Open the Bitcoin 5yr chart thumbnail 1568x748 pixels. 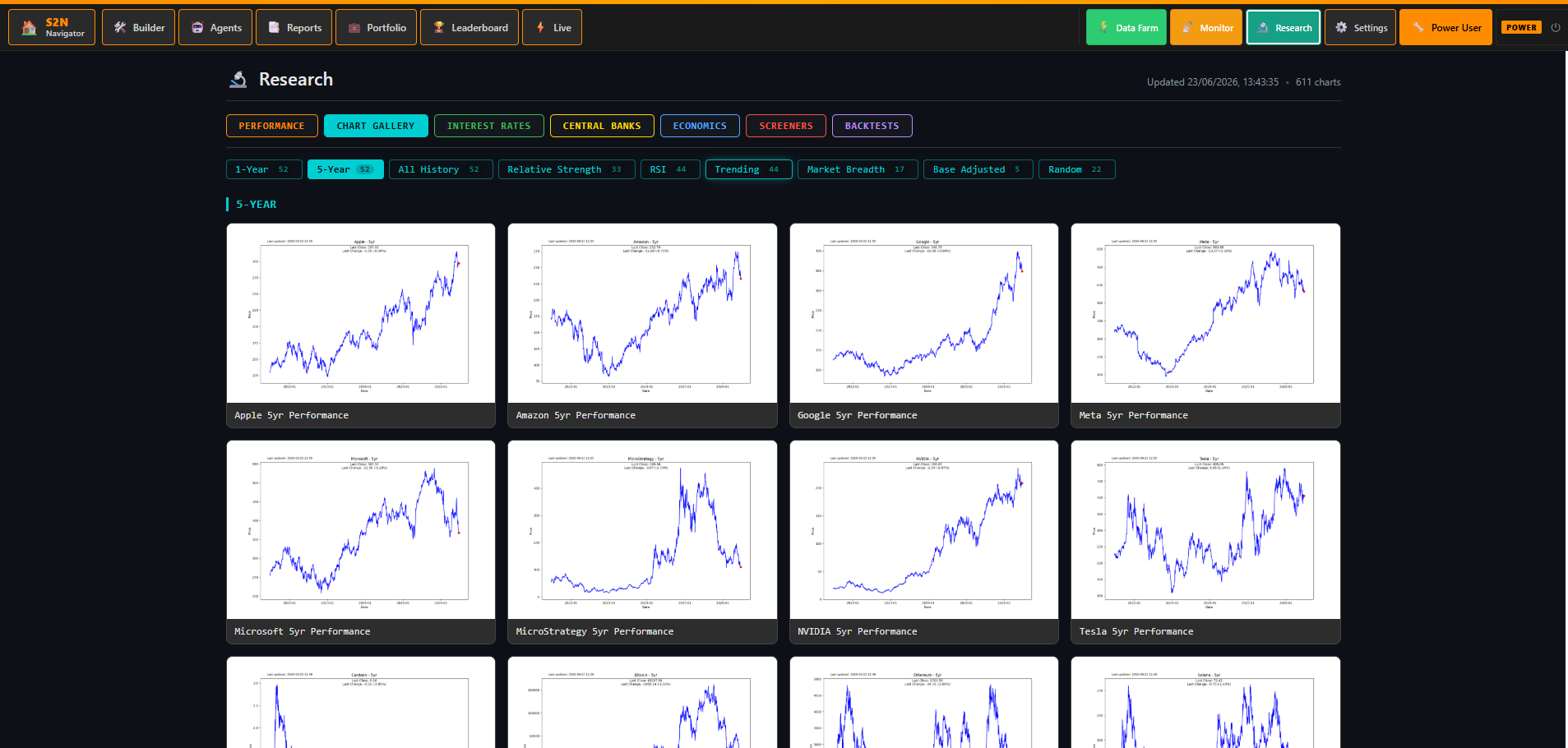point(642,703)
